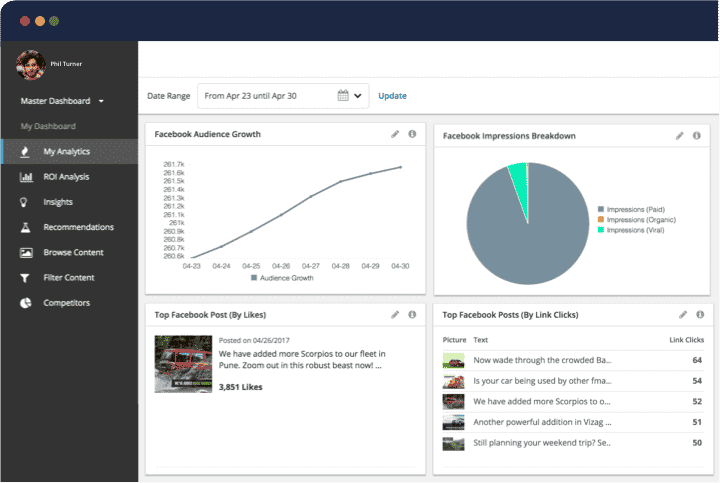
Task: Click the Insights lightbulb icon
Action: click(25, 202)
